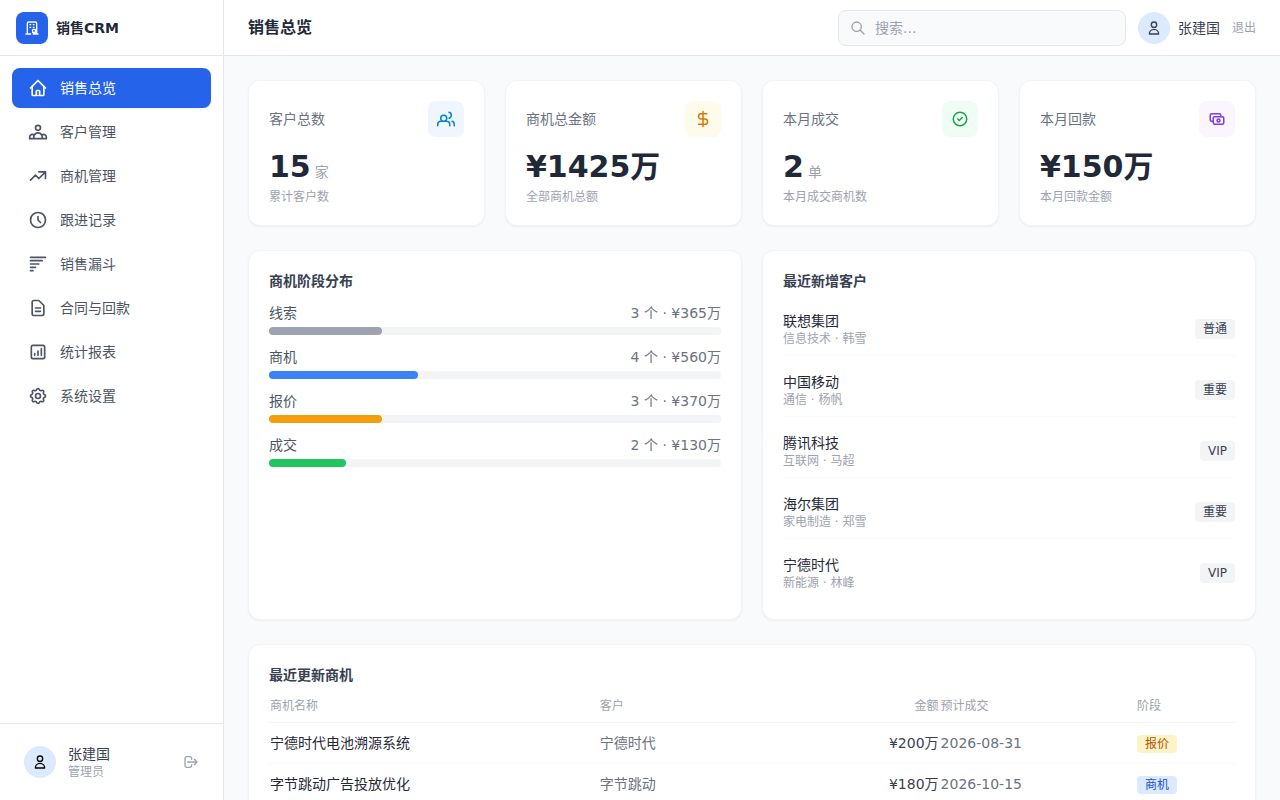Viewport: 1280px width, 800px height.
Task: Click the document icon beside 合同与回款
Action: (x=38, y=308)
